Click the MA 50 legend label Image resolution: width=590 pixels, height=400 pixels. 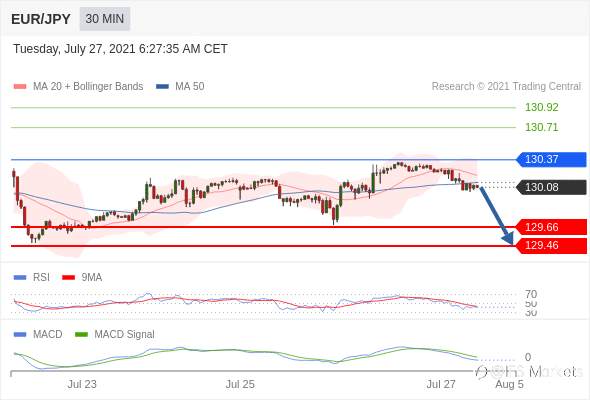point(190,86)
